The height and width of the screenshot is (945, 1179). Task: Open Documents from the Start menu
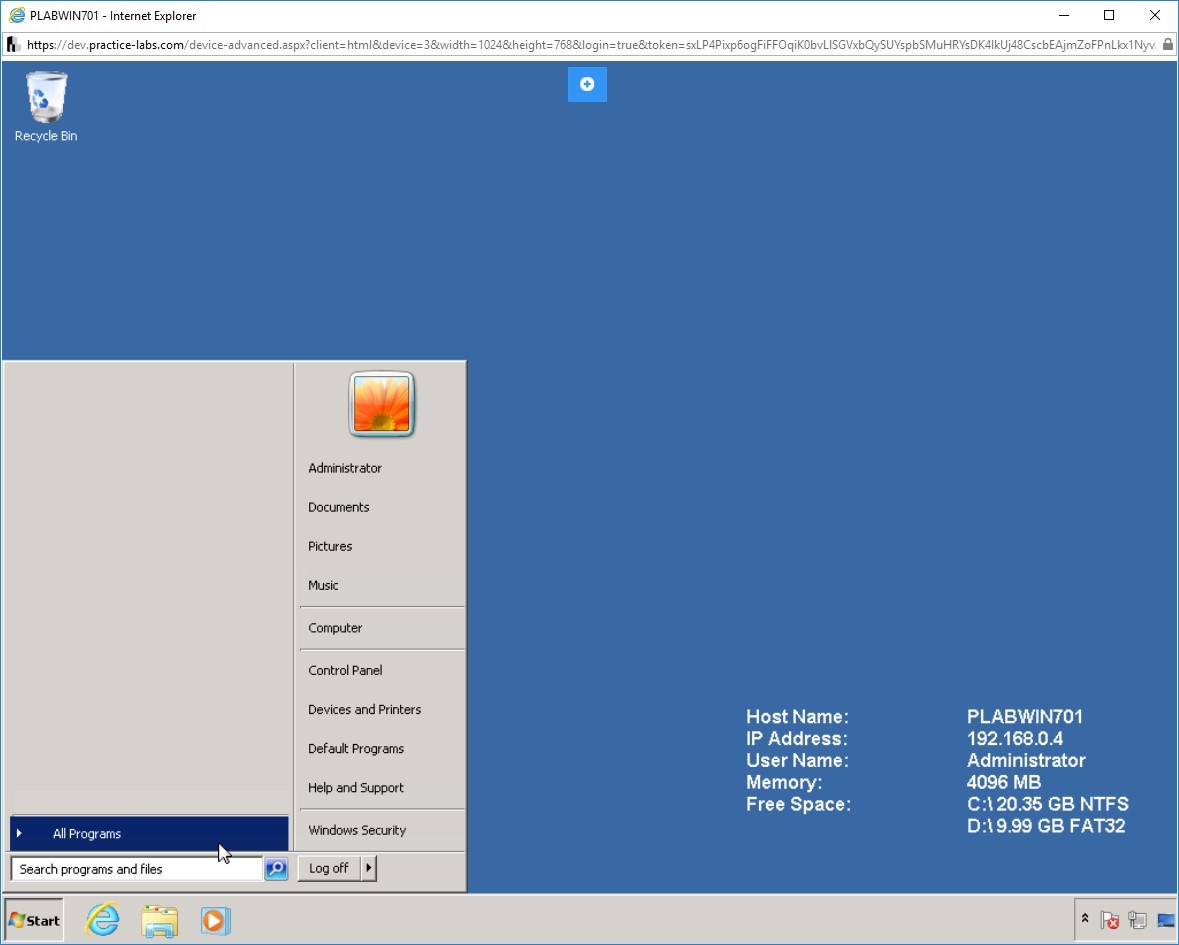point(338,507)
